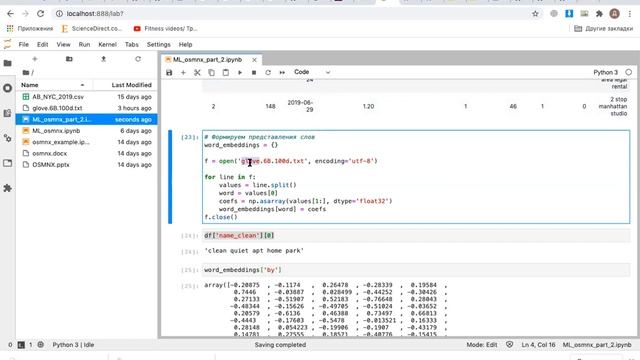Select the ML_osmnx_part_2.ipynb notebook tab

(x=207, y=60)
